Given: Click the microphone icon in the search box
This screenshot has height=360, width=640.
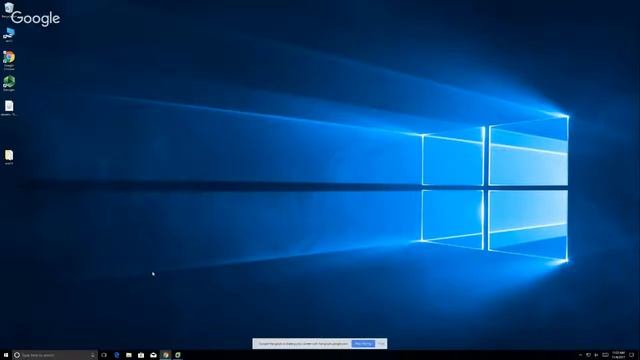Looking at the screenshot, I should (93, 355).
